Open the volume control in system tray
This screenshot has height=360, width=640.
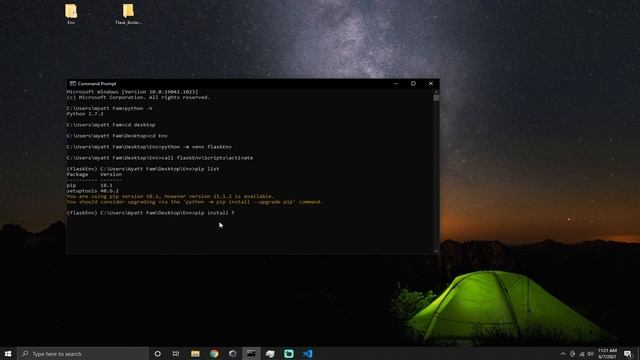click(590, 353)
